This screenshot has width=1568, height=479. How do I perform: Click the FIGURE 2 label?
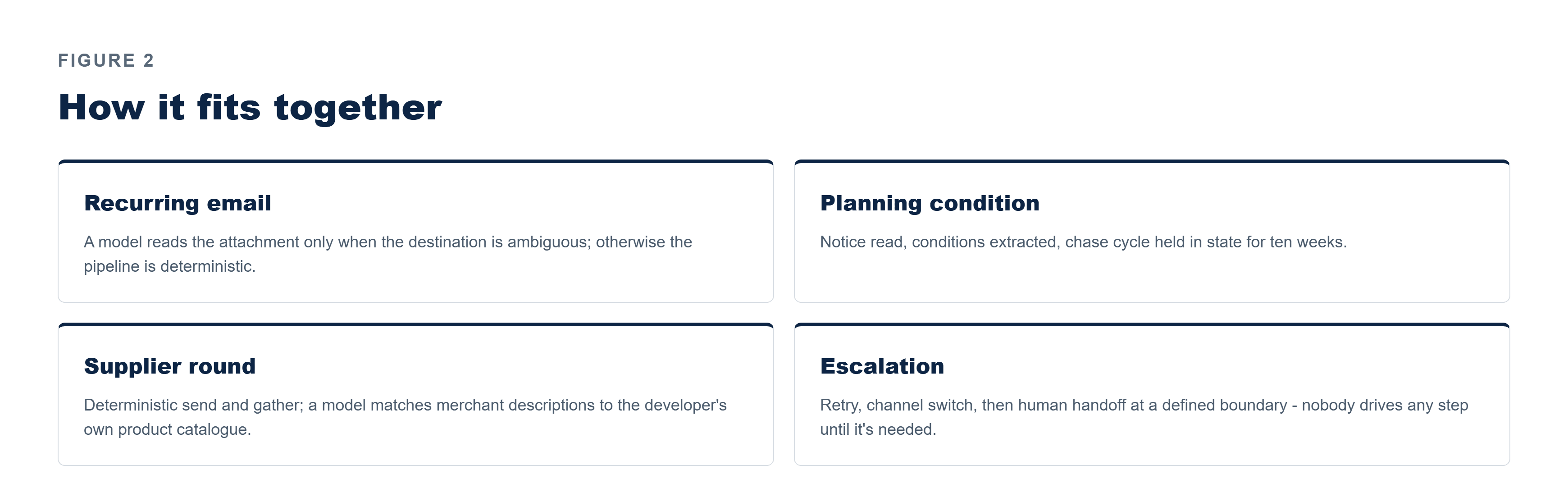coord(106,60)
